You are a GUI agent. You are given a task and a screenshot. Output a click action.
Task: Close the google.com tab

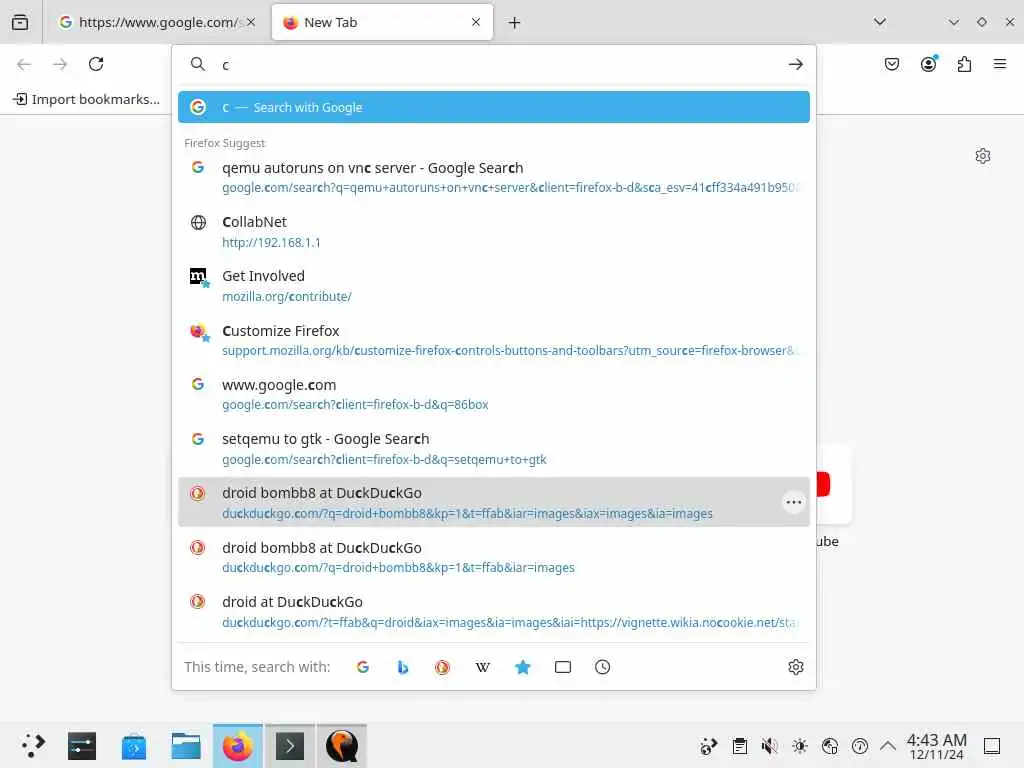click(251, 22)
